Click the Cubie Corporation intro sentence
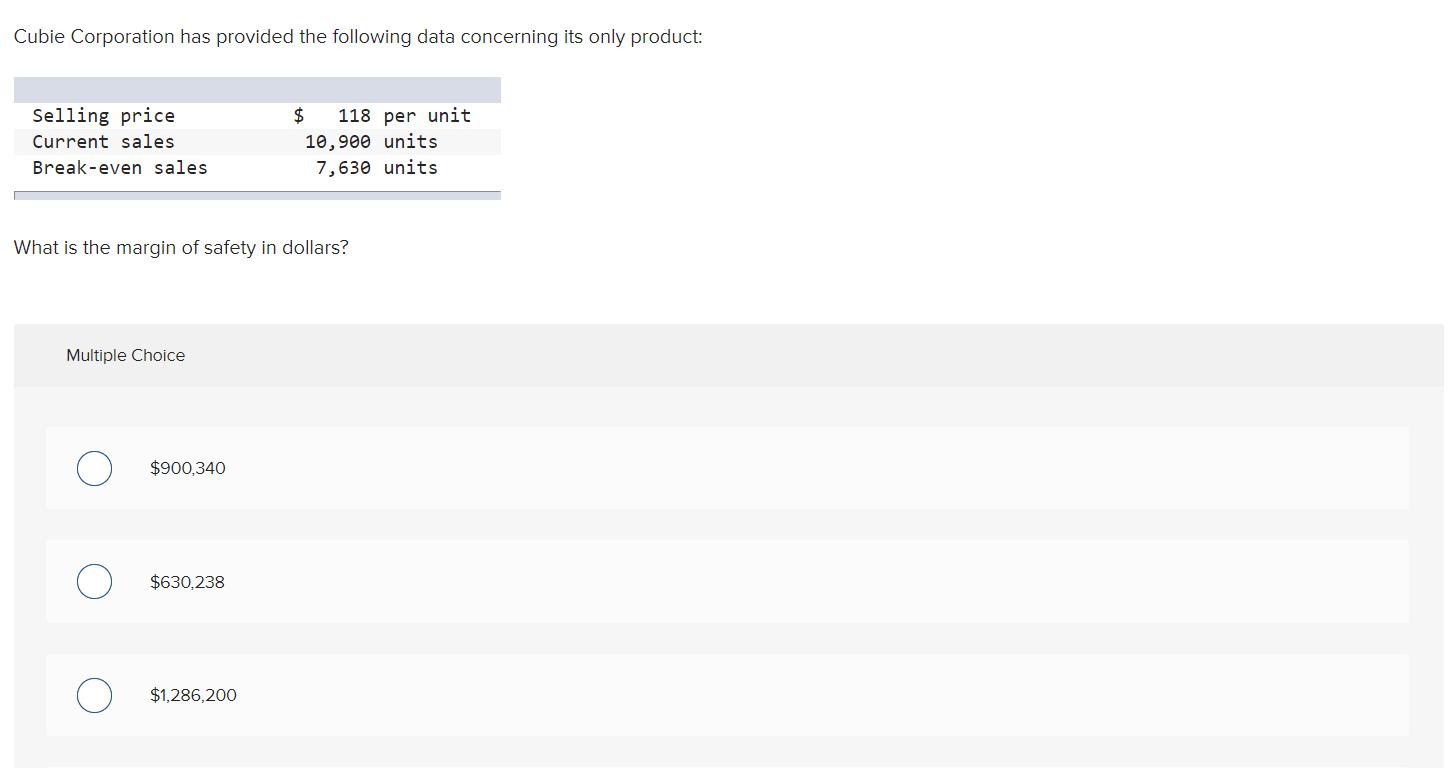 click(x=358, y=37)
